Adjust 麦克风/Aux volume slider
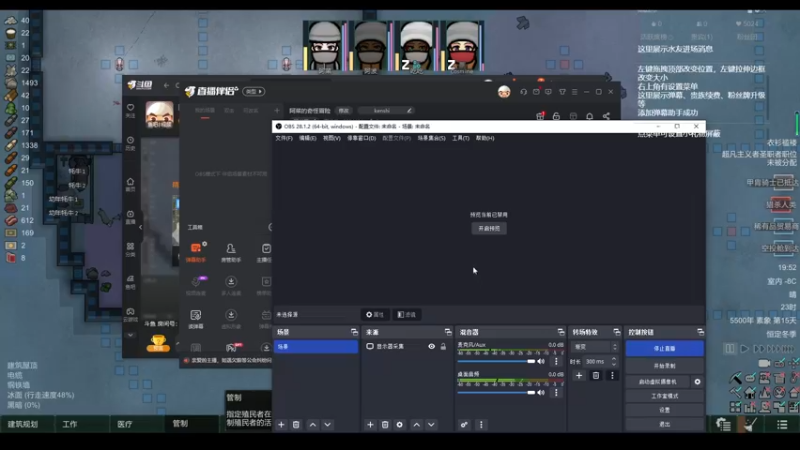Screen dimensions: 800x450 point(496,361)
